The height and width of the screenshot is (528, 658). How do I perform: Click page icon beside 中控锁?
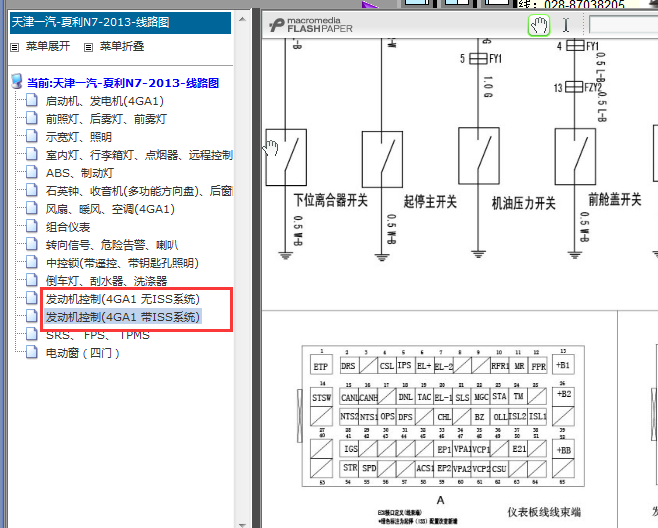pyautogui.click(x=32, y=262)
